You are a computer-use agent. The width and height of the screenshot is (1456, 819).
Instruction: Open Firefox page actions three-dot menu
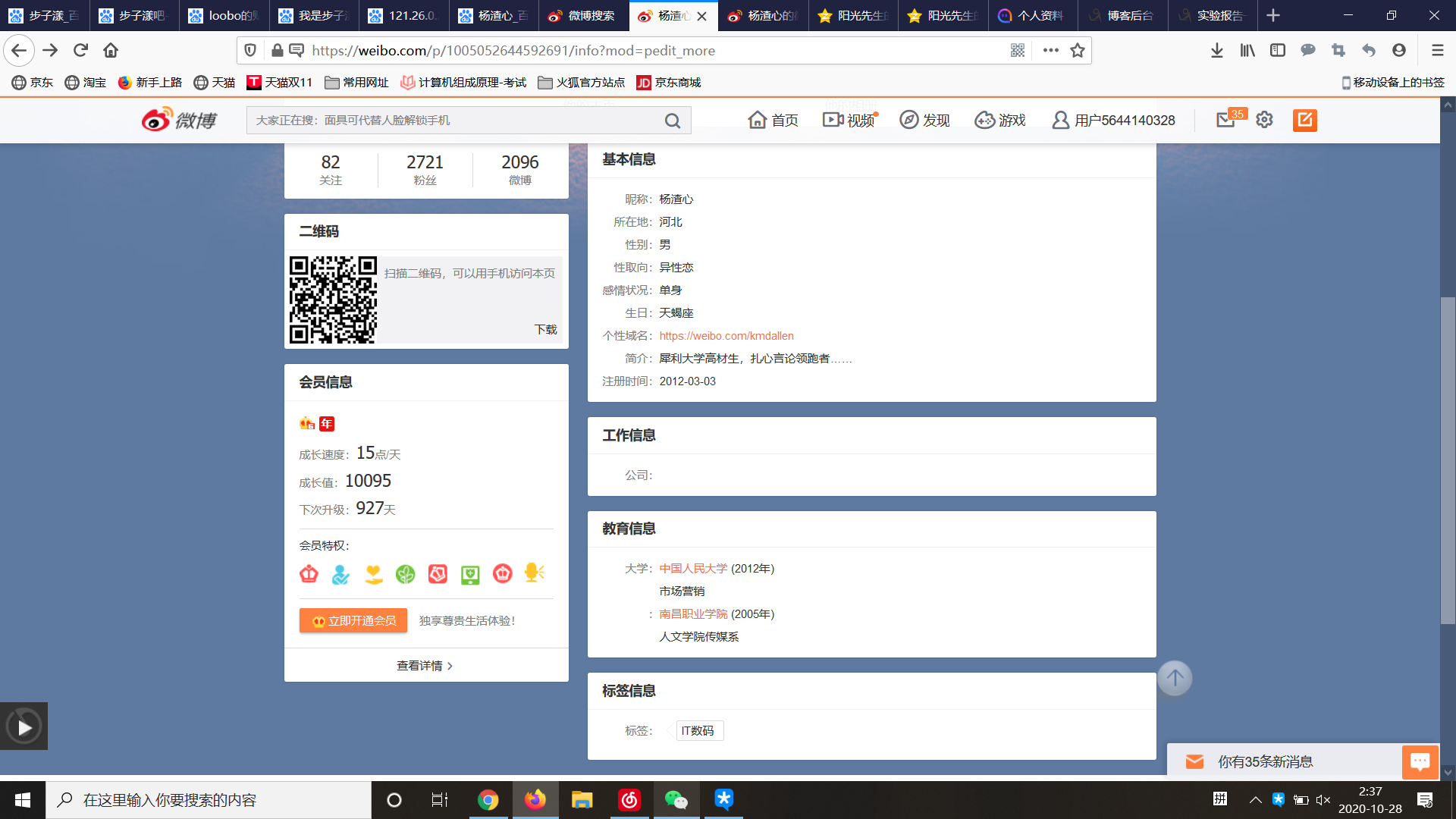[x=1050, y=50]
